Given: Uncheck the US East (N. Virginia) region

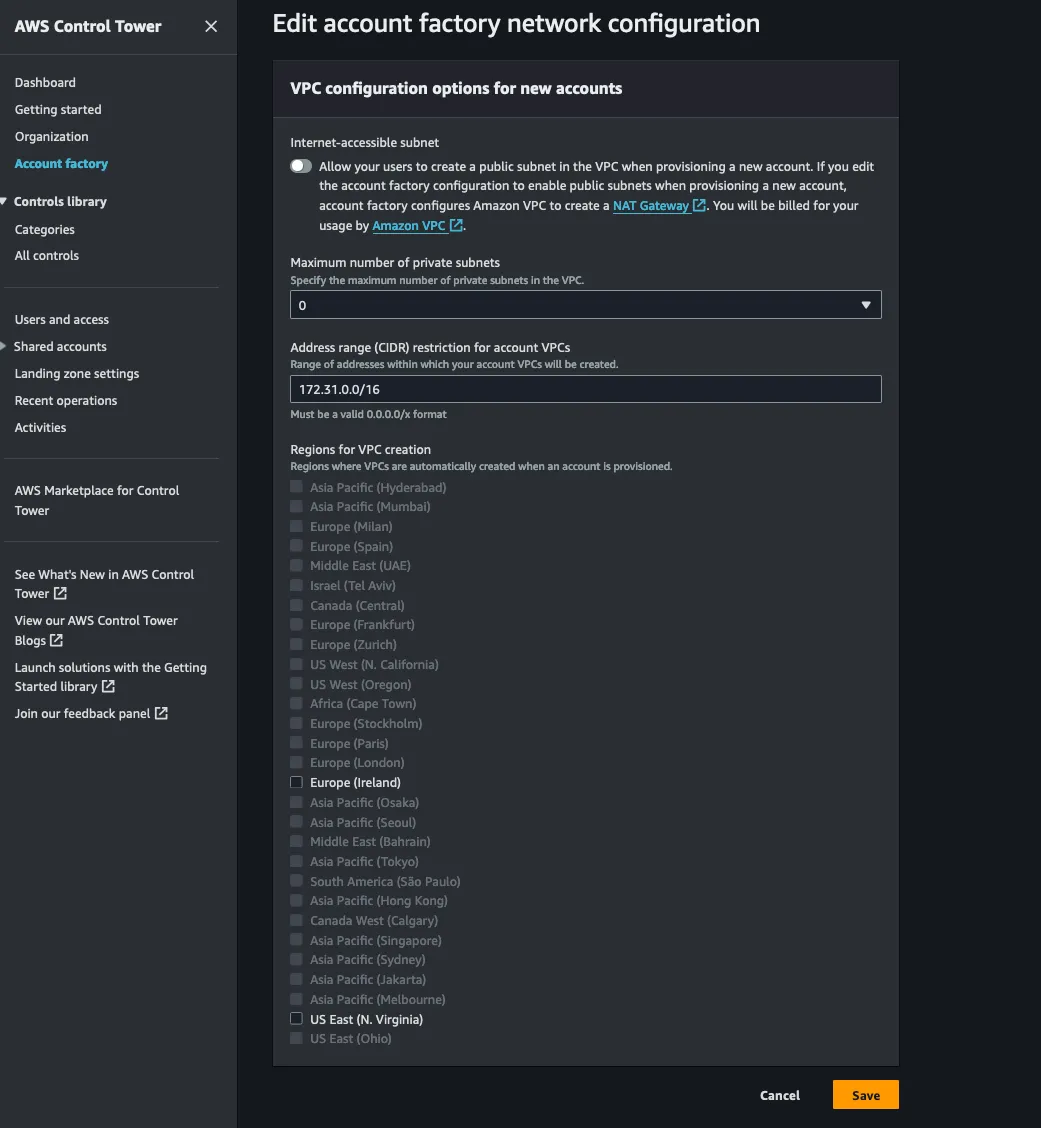Looking at the screenshot, I should 296,1019.
